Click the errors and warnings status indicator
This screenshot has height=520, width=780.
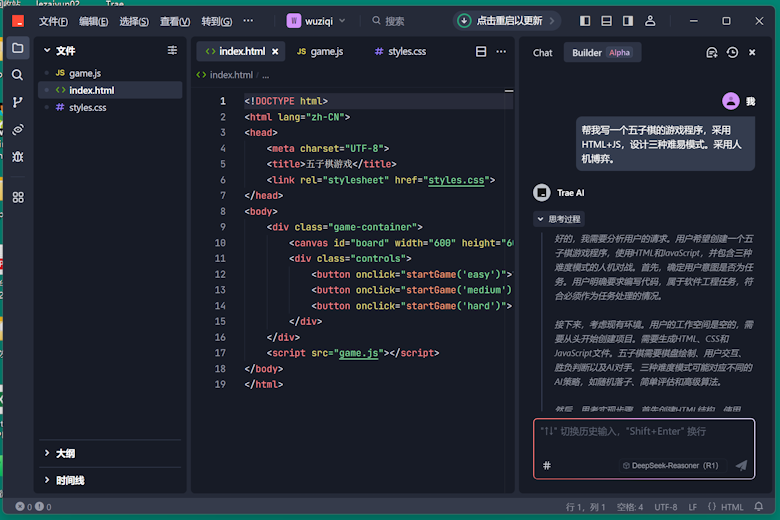33,507
